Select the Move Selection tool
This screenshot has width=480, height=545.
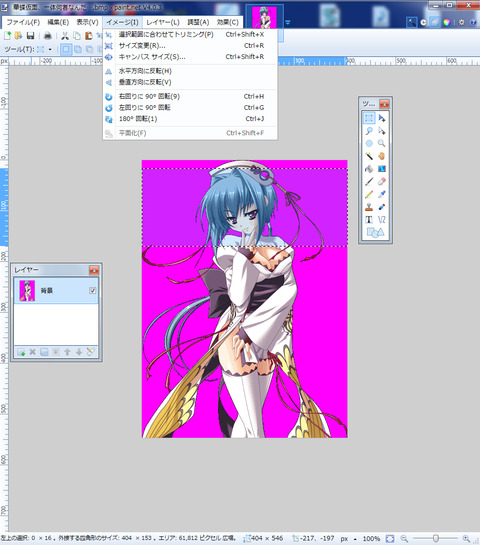[382, 131]
